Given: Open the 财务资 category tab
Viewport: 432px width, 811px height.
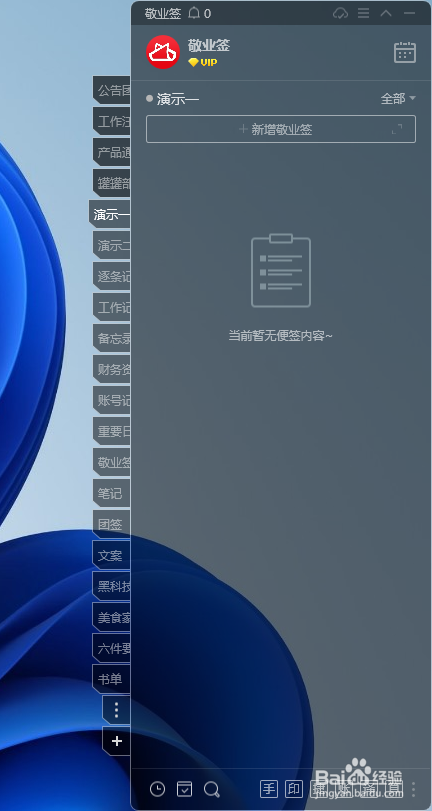Looking at the screenshot, I should click(x=112, y=370).
